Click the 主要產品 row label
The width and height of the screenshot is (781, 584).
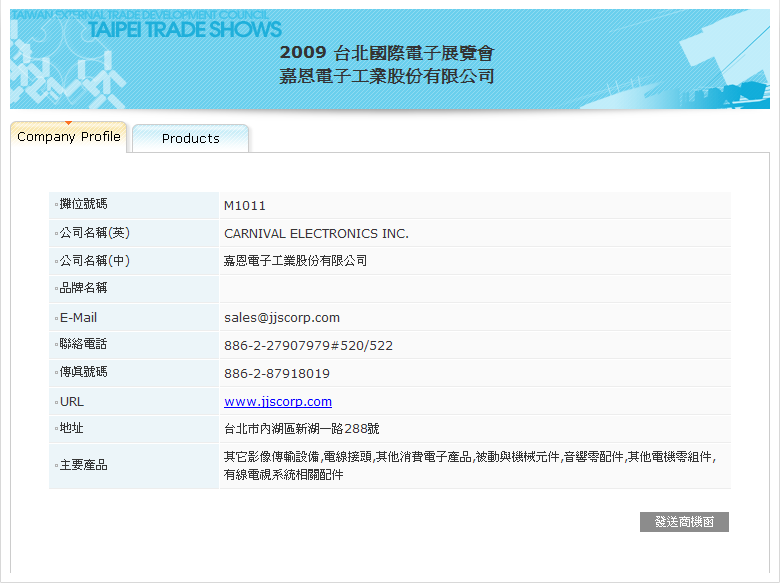[x=83, y=465]
